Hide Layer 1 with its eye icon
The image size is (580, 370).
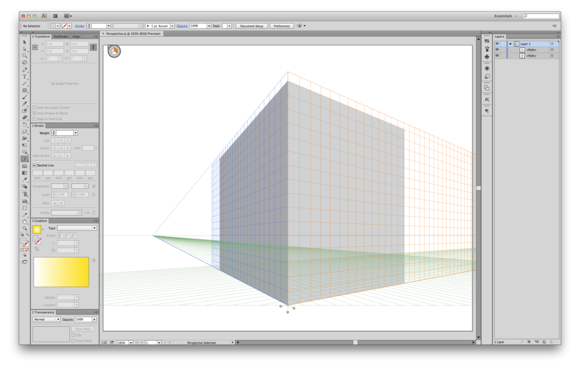497,44
